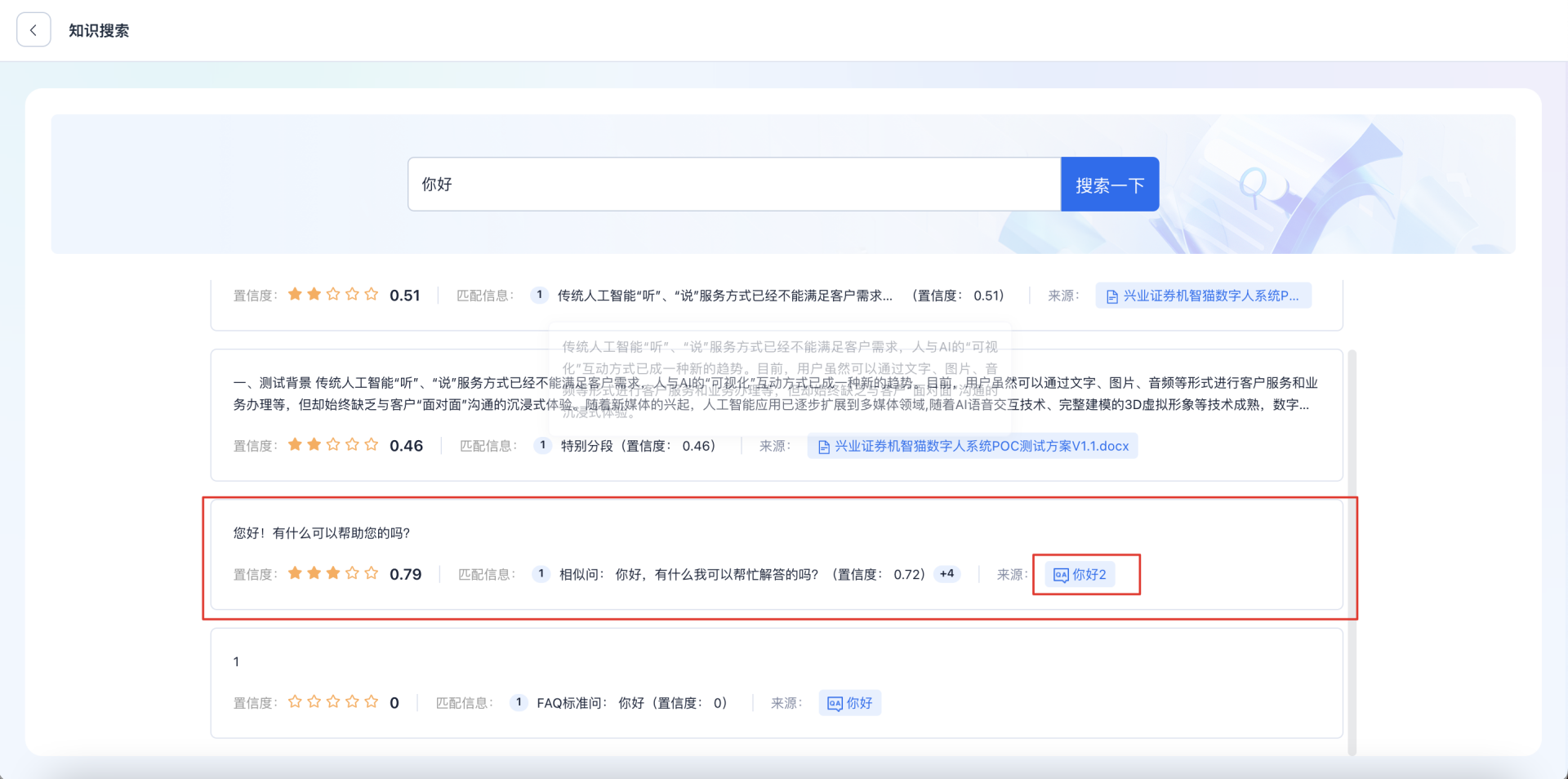Click match text 相似问: 你好，有什么我可以帮忙解答的吗？

click(688, 575)
